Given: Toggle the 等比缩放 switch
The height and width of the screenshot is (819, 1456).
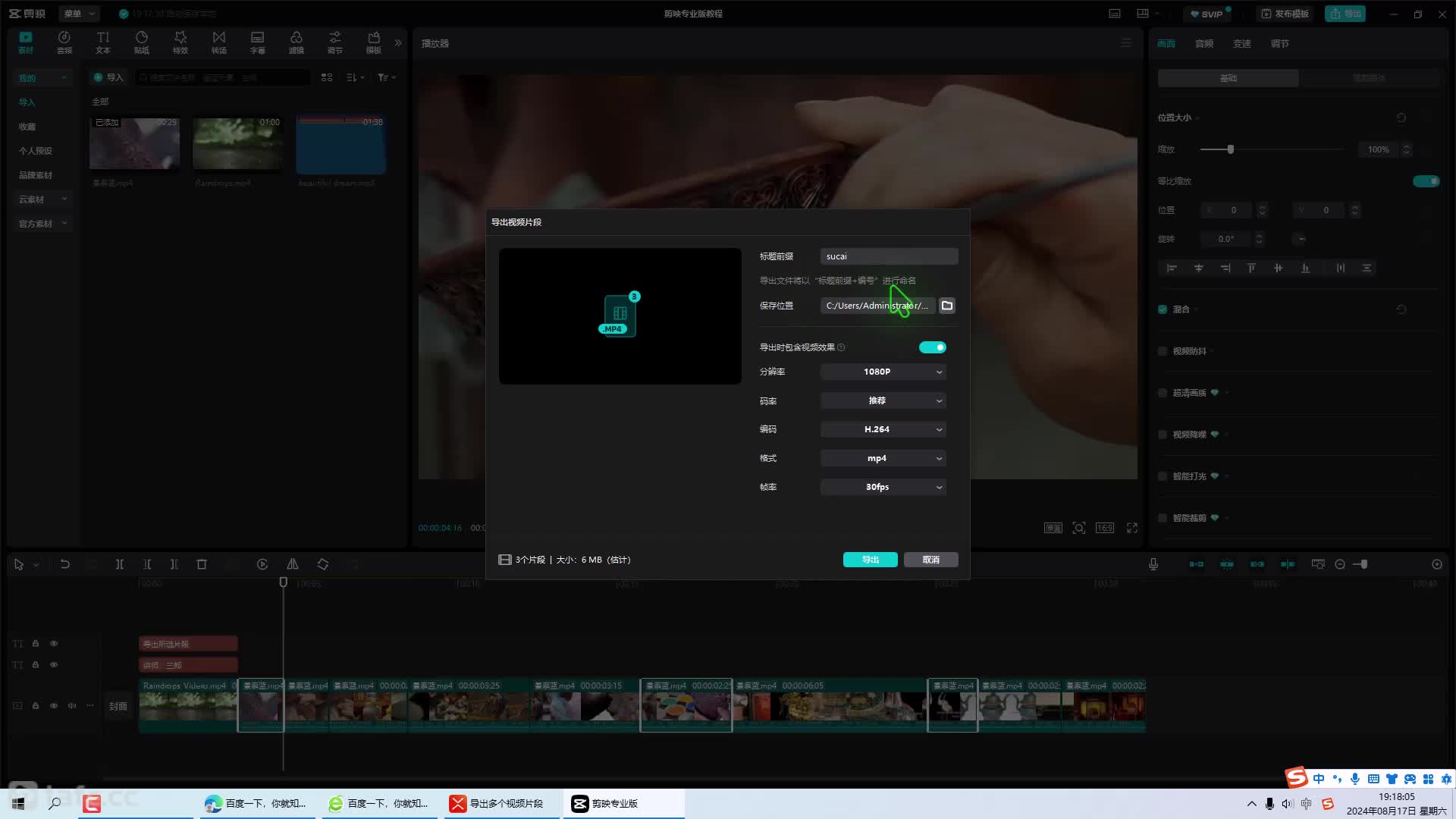Looking at the screenshot, I should pyautogui.click(x=1426, y=181).
